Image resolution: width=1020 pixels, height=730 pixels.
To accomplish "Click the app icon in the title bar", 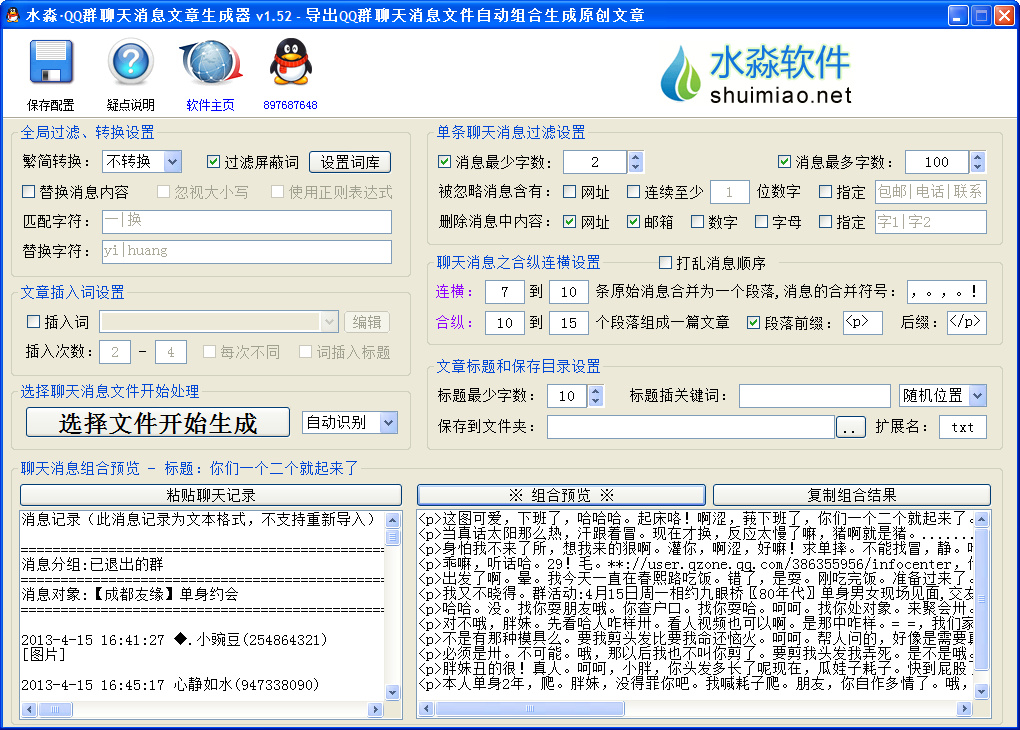I will tap(12, 14).
